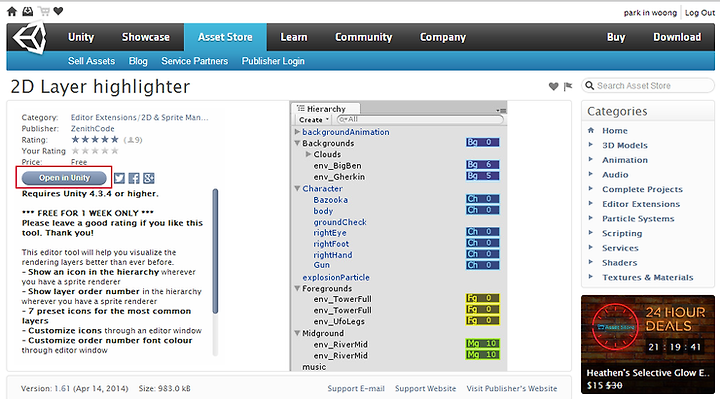Rate the asset with the third Your Rating star
Image resolution: width=720 pixels, height=399 pixels.
(95, 151)
